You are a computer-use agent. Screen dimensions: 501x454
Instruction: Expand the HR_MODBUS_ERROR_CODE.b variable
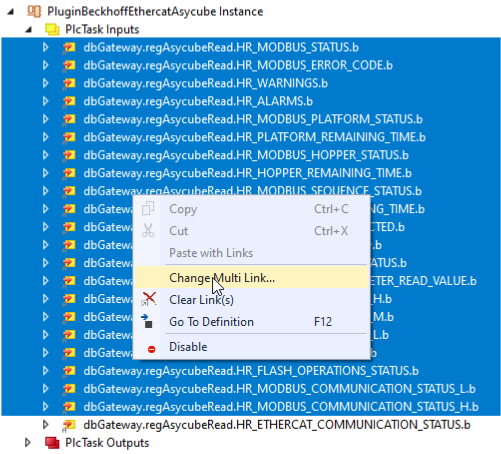pyautogui.click(x=46, y=65)
